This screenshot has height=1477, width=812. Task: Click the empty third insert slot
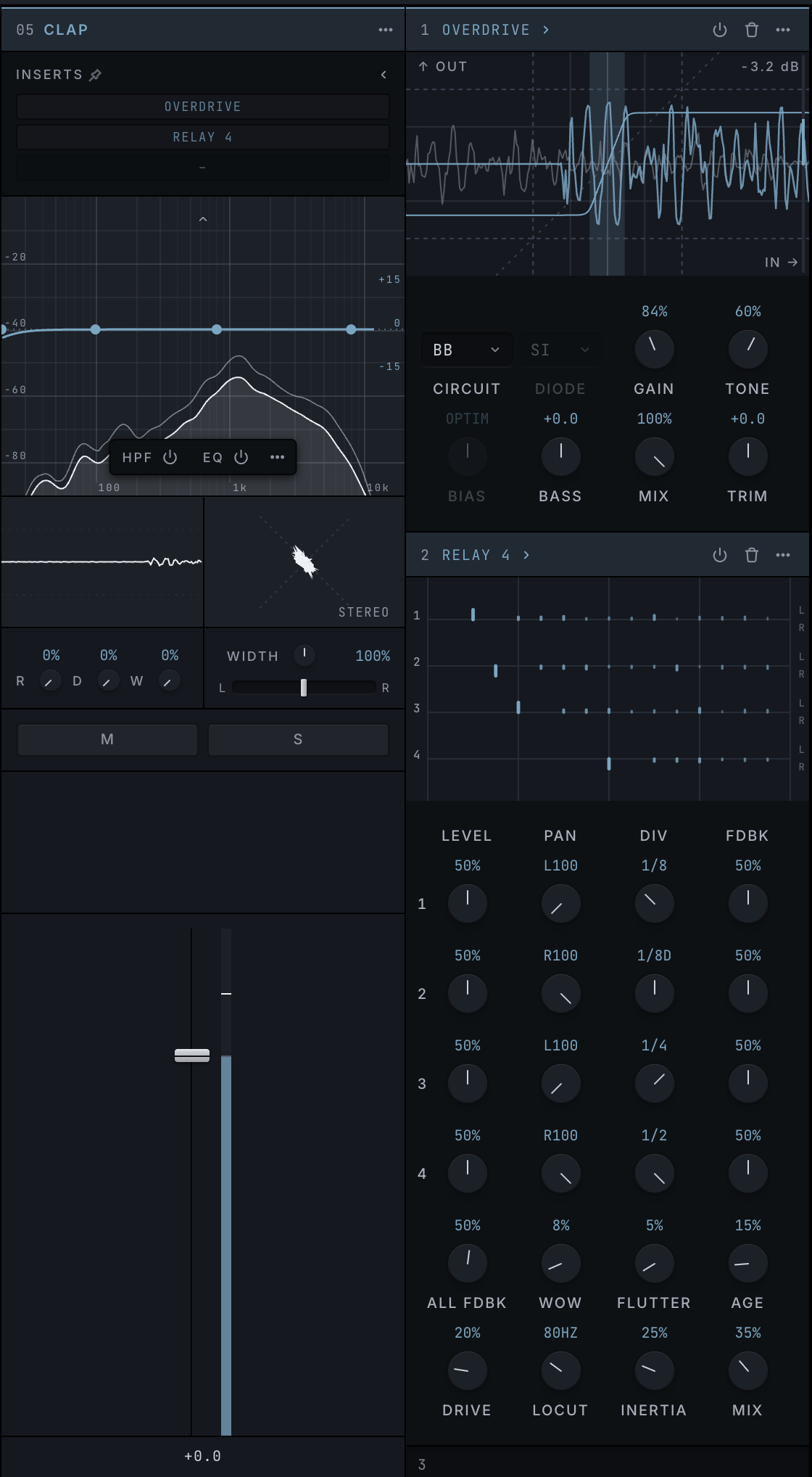pos(203,168)
